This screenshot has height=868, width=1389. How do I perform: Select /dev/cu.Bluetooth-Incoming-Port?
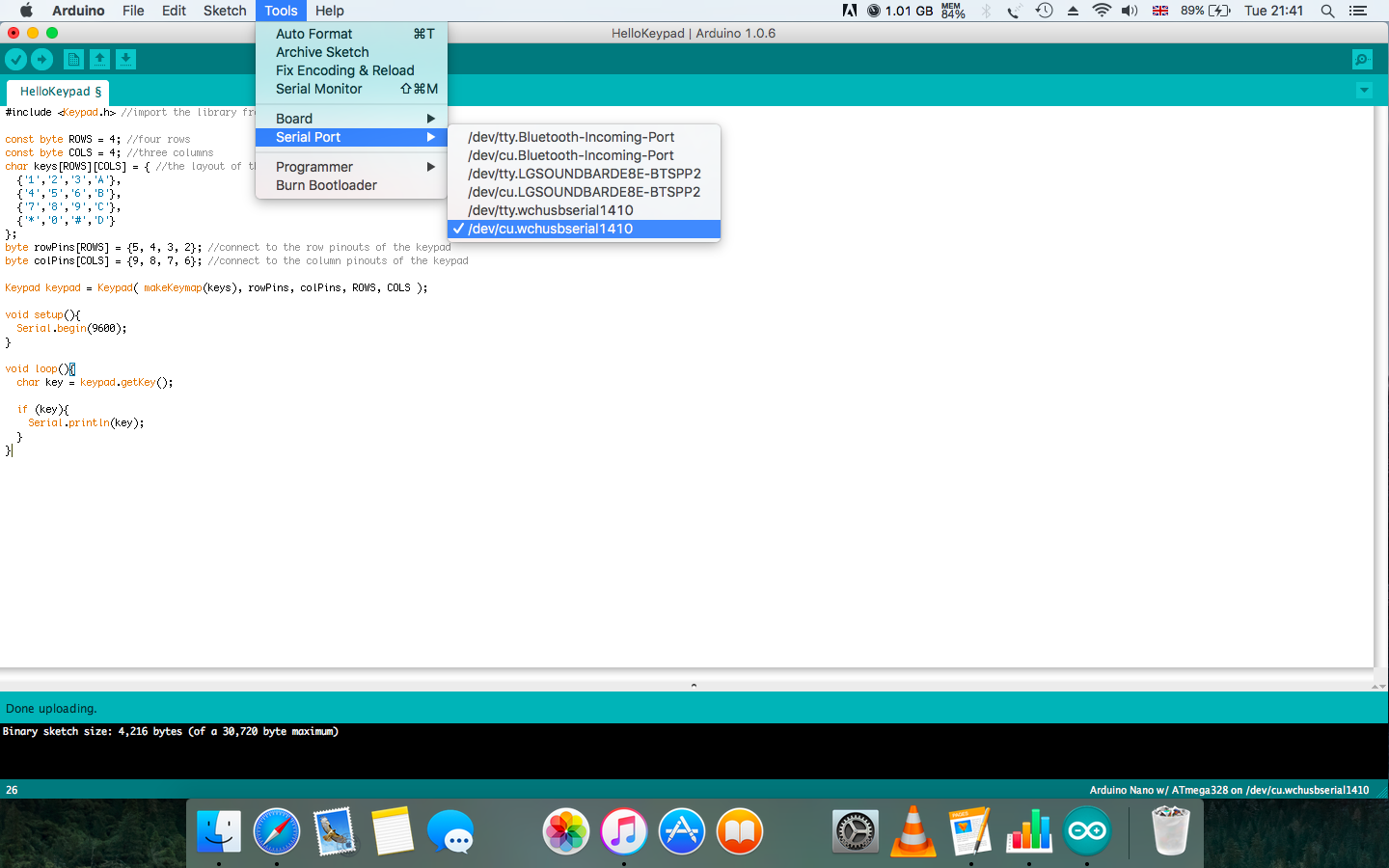(x=585, y=155)
